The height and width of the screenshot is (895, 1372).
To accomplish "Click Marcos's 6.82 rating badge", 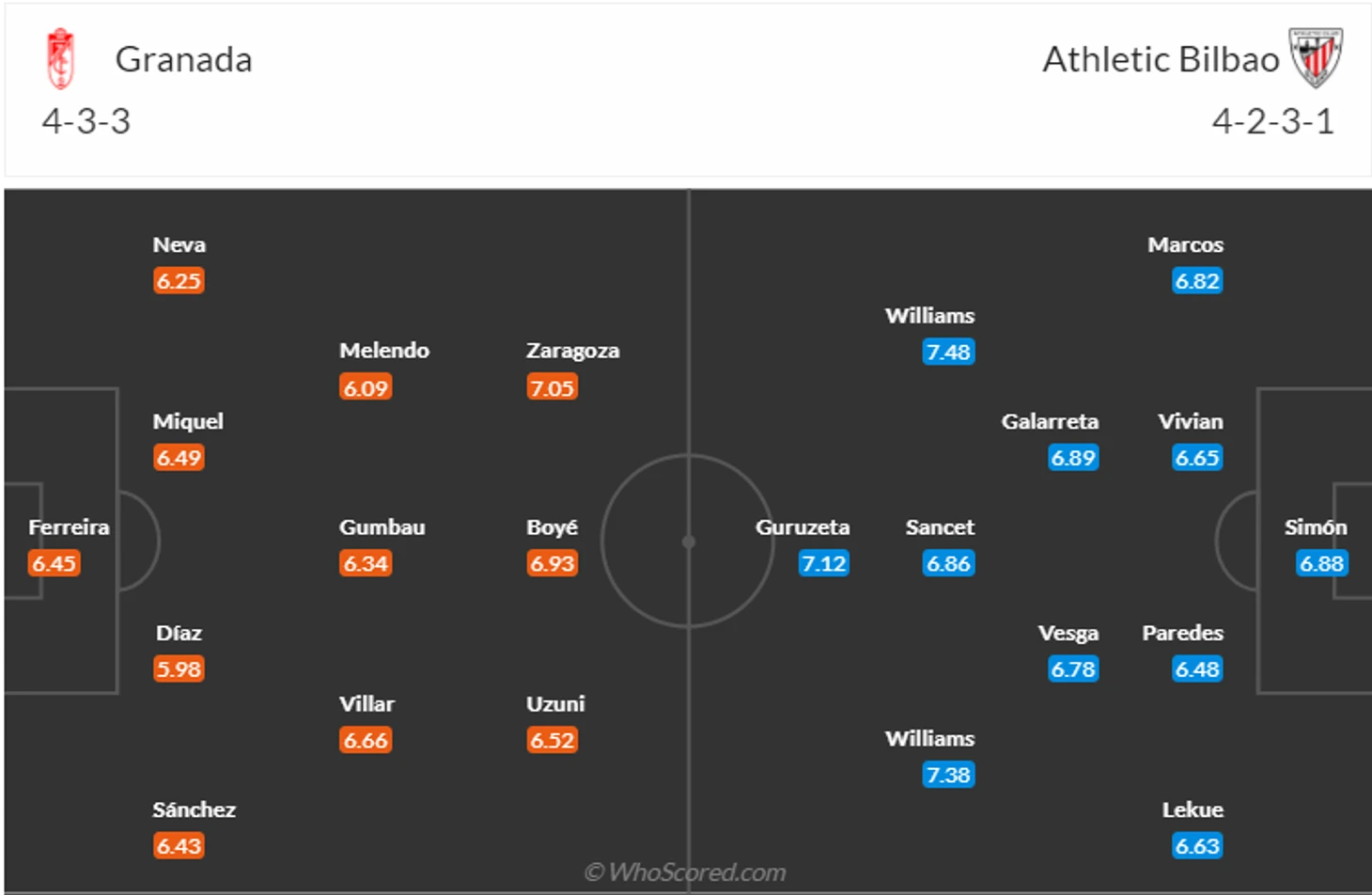I will click(x=1197, y=280).
